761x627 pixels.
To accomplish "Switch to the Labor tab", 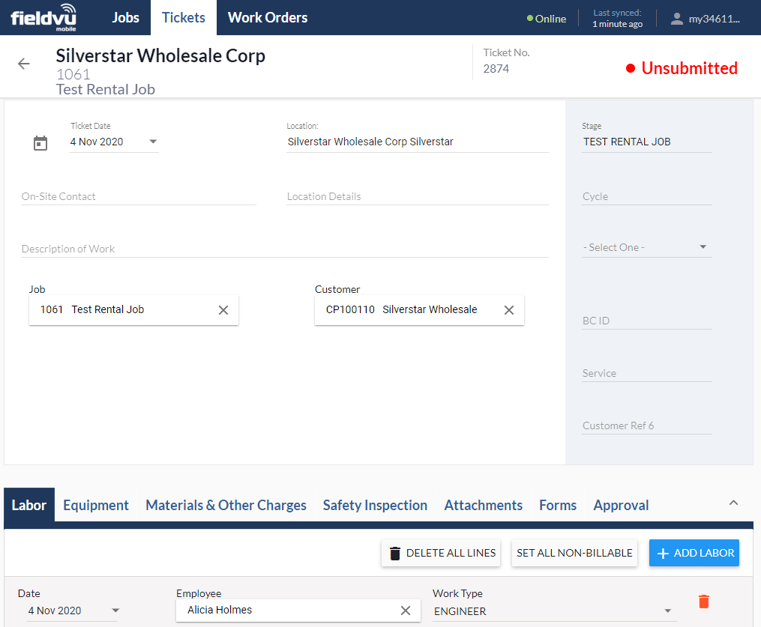I will [29, 505].
